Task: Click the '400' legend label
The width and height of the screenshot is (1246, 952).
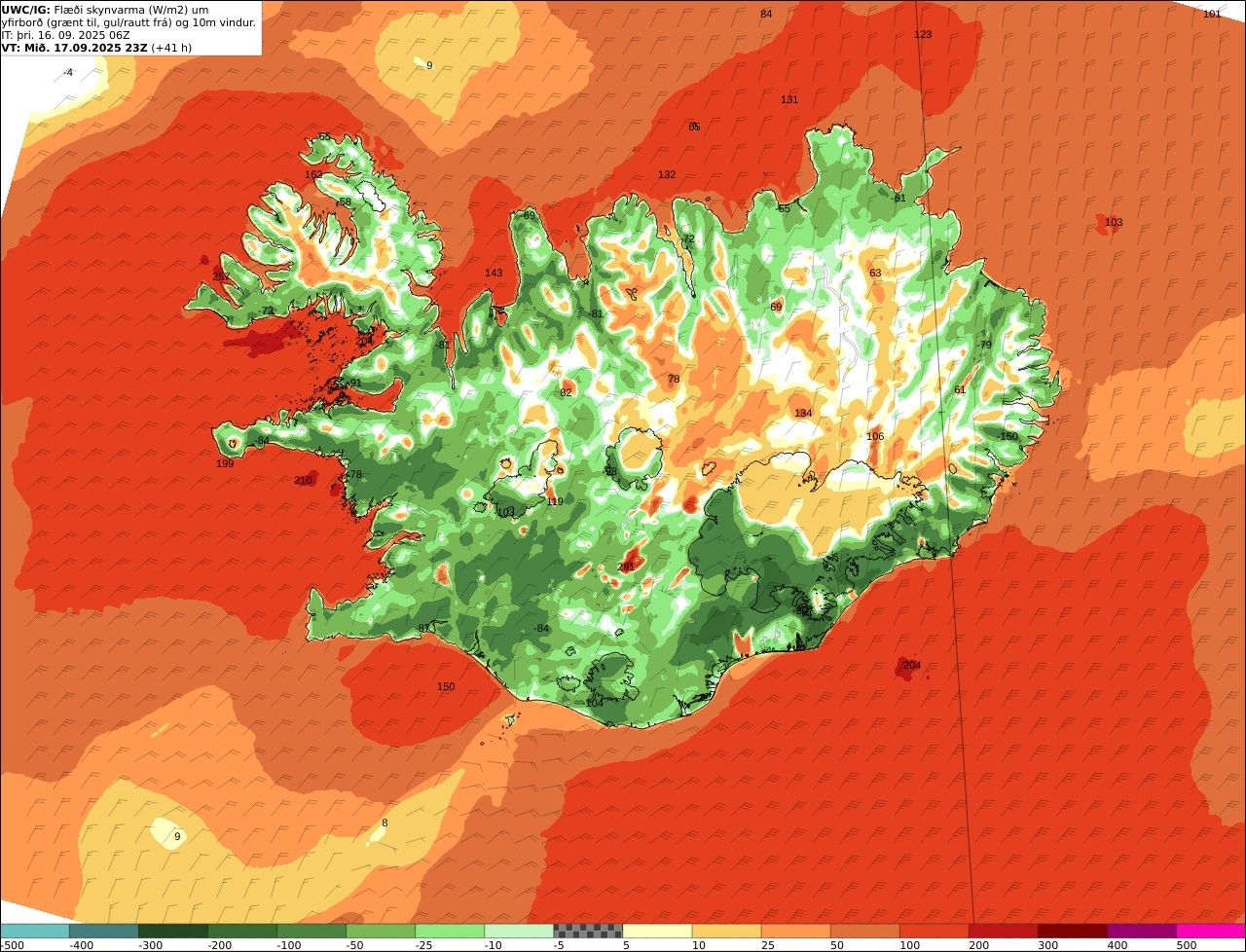Action: pos(1117,945)
